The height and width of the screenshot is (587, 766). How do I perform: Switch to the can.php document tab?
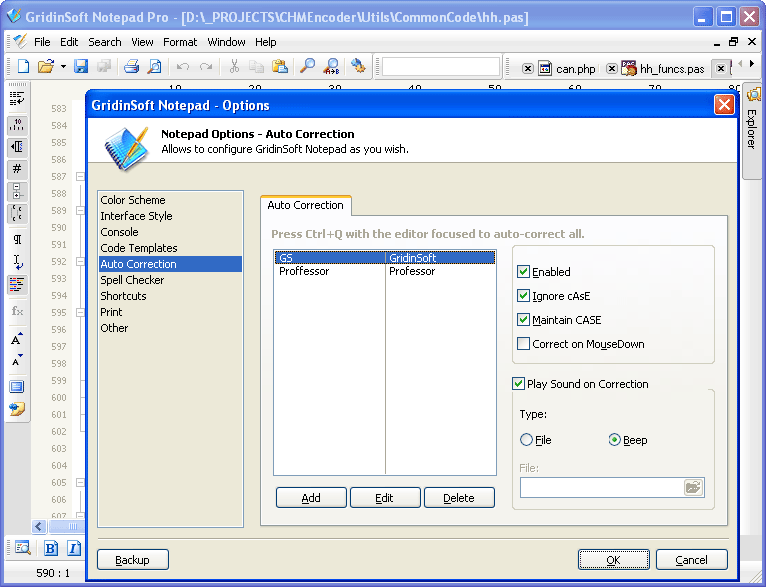[x=567, y=68]
